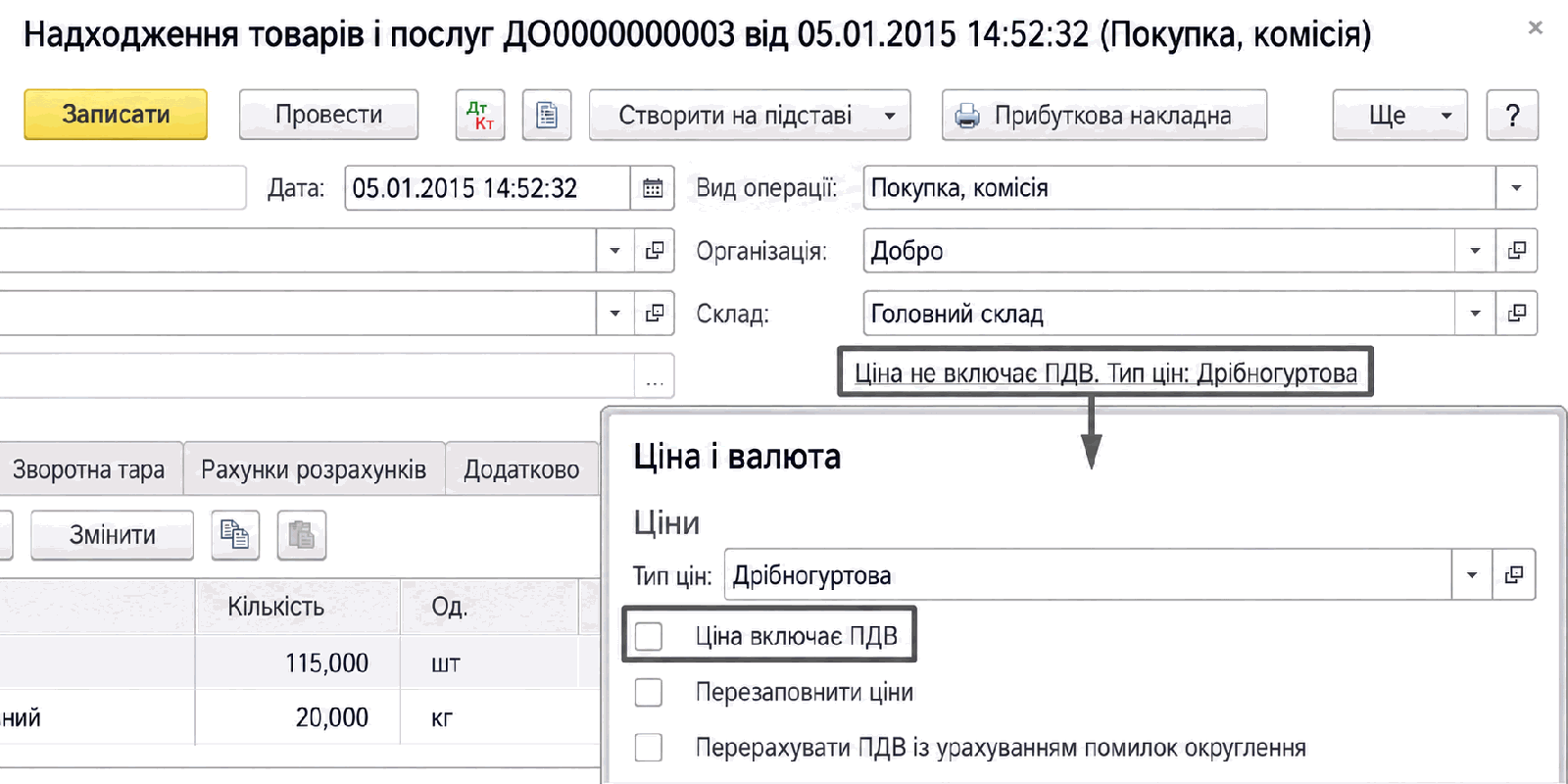Show the Дт/Кт postings icon
Screen dimensions: 1568x784
[x=480, y=116]
